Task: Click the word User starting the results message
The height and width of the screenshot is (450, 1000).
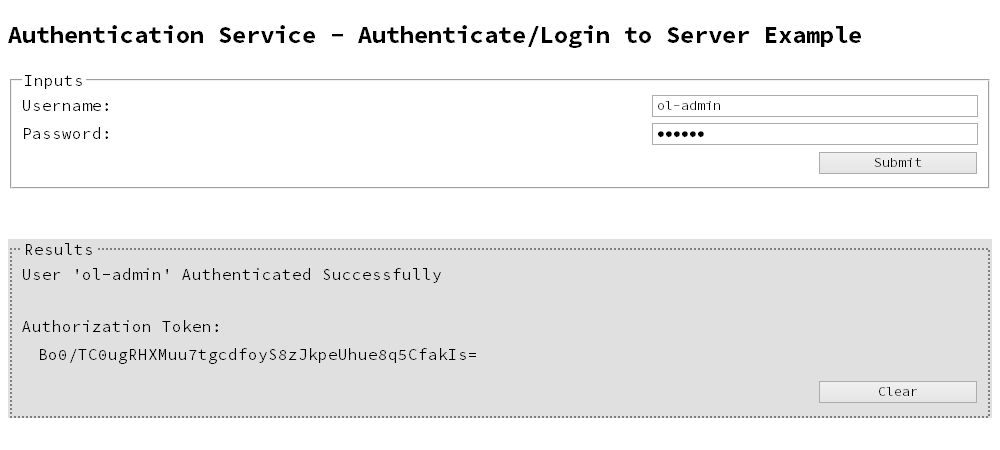Action: pyautogui.click(x=41, y=275)
